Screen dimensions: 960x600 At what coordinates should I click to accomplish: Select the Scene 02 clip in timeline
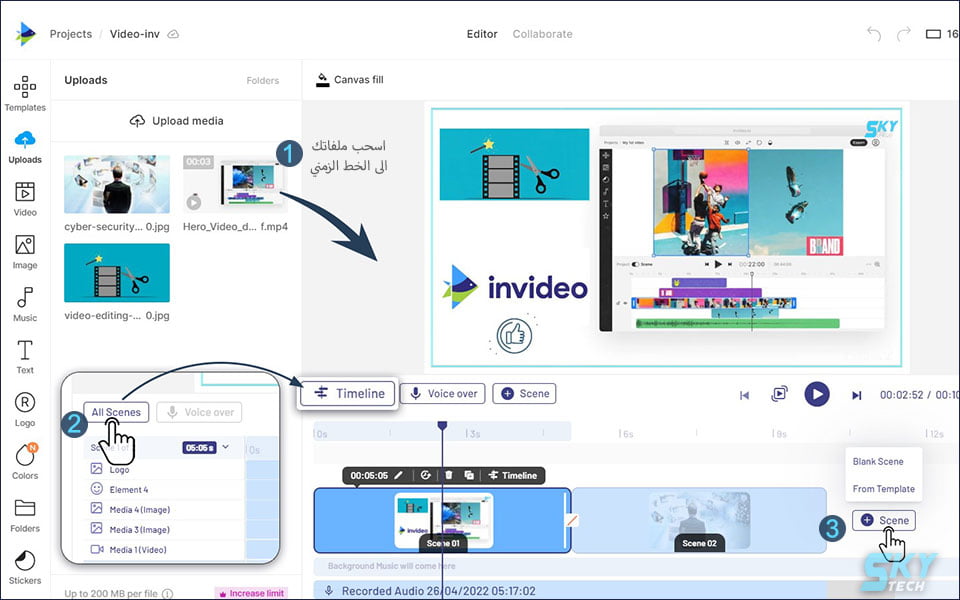699,520
